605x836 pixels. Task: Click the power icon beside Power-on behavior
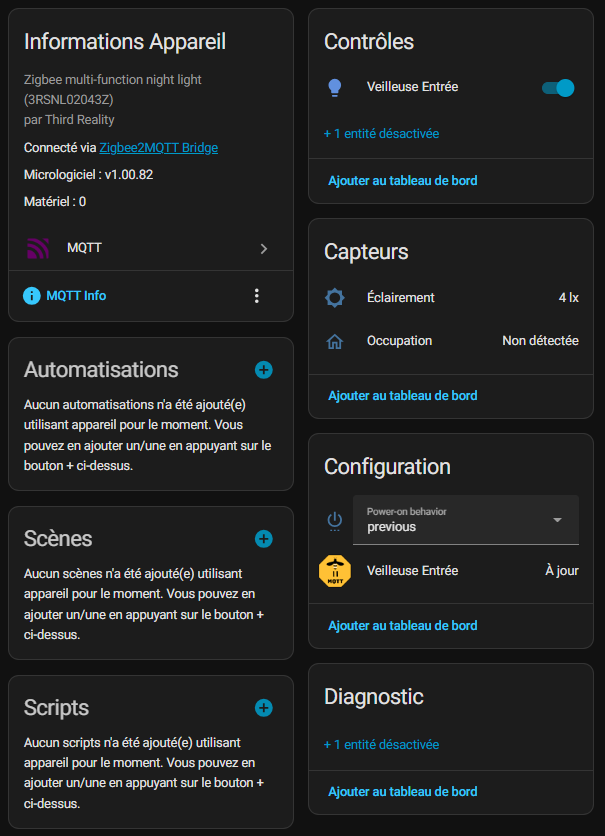click(335, 520)
